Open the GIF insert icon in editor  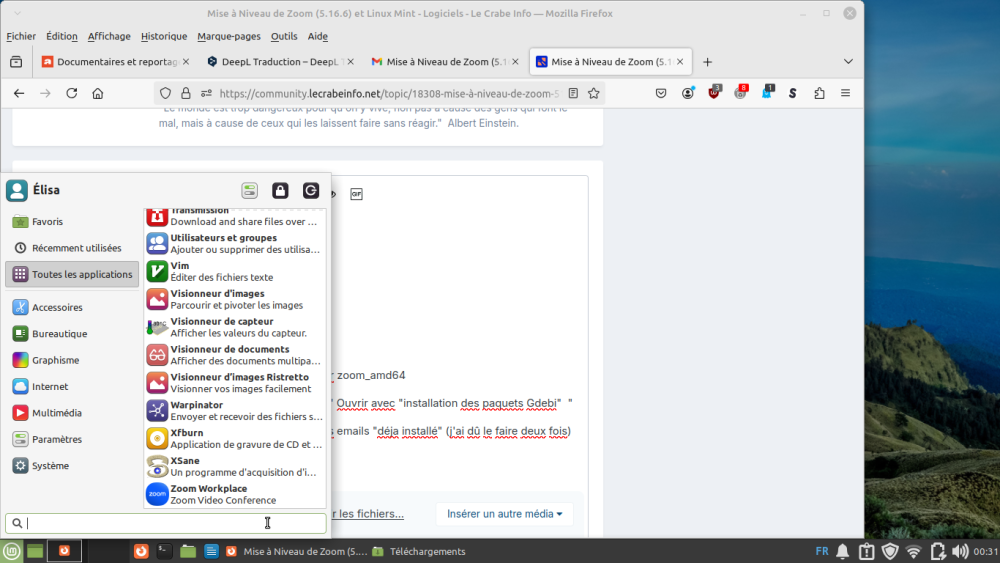click(357, 194)
